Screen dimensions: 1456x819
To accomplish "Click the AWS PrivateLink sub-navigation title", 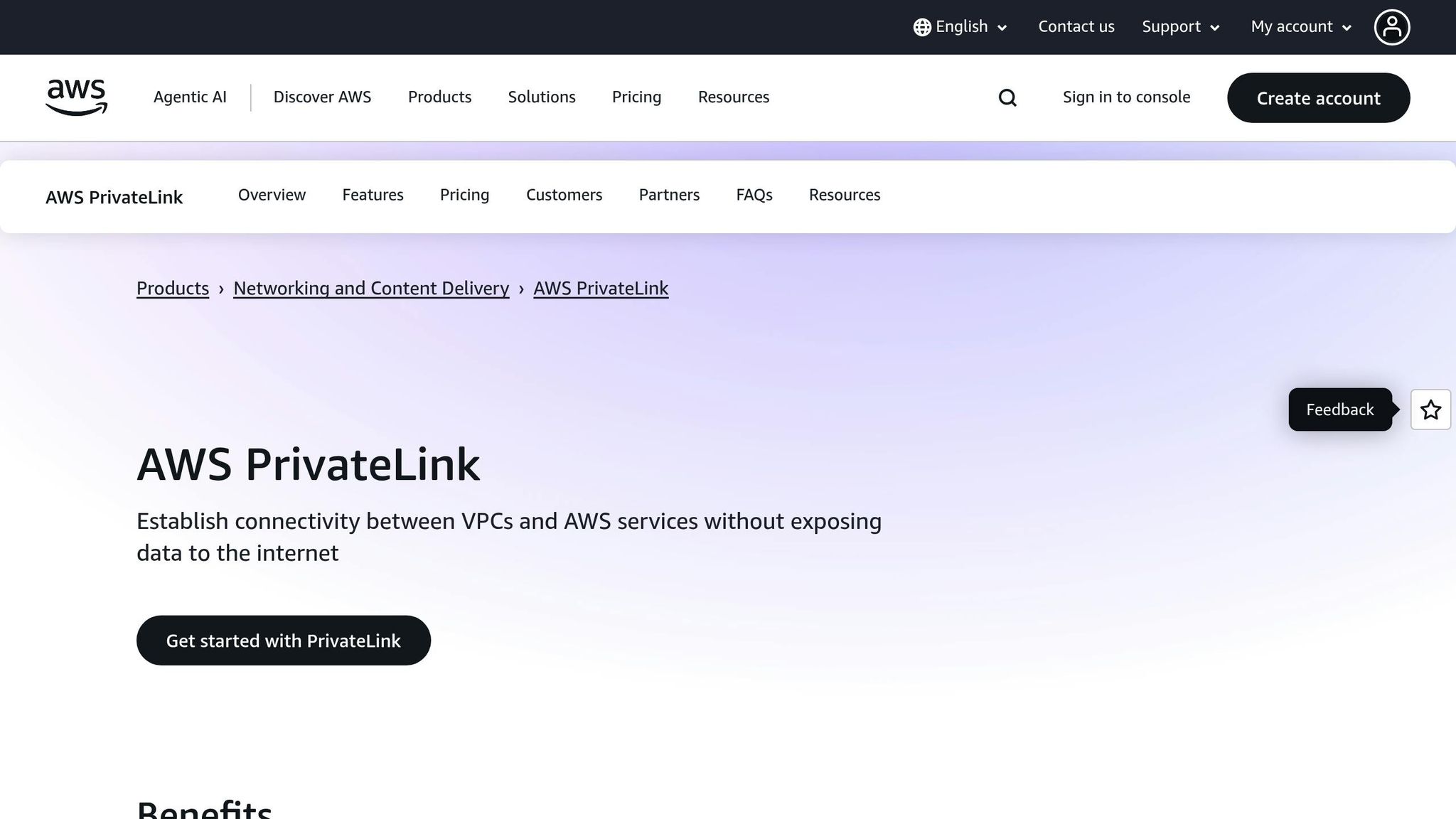I will point(114,197).
